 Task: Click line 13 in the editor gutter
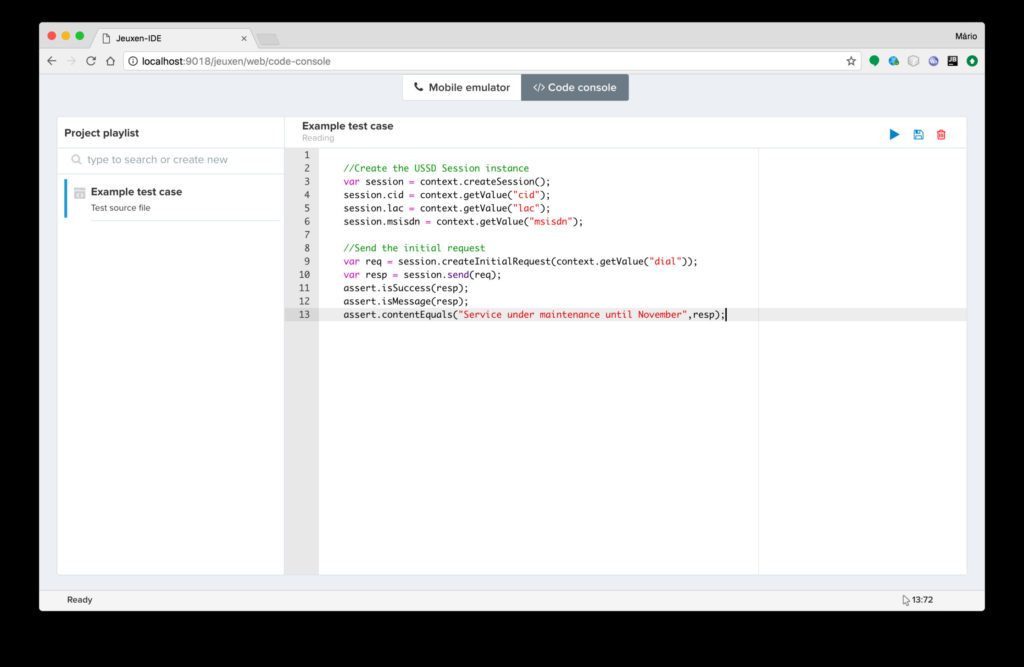(x=304, y=314)
